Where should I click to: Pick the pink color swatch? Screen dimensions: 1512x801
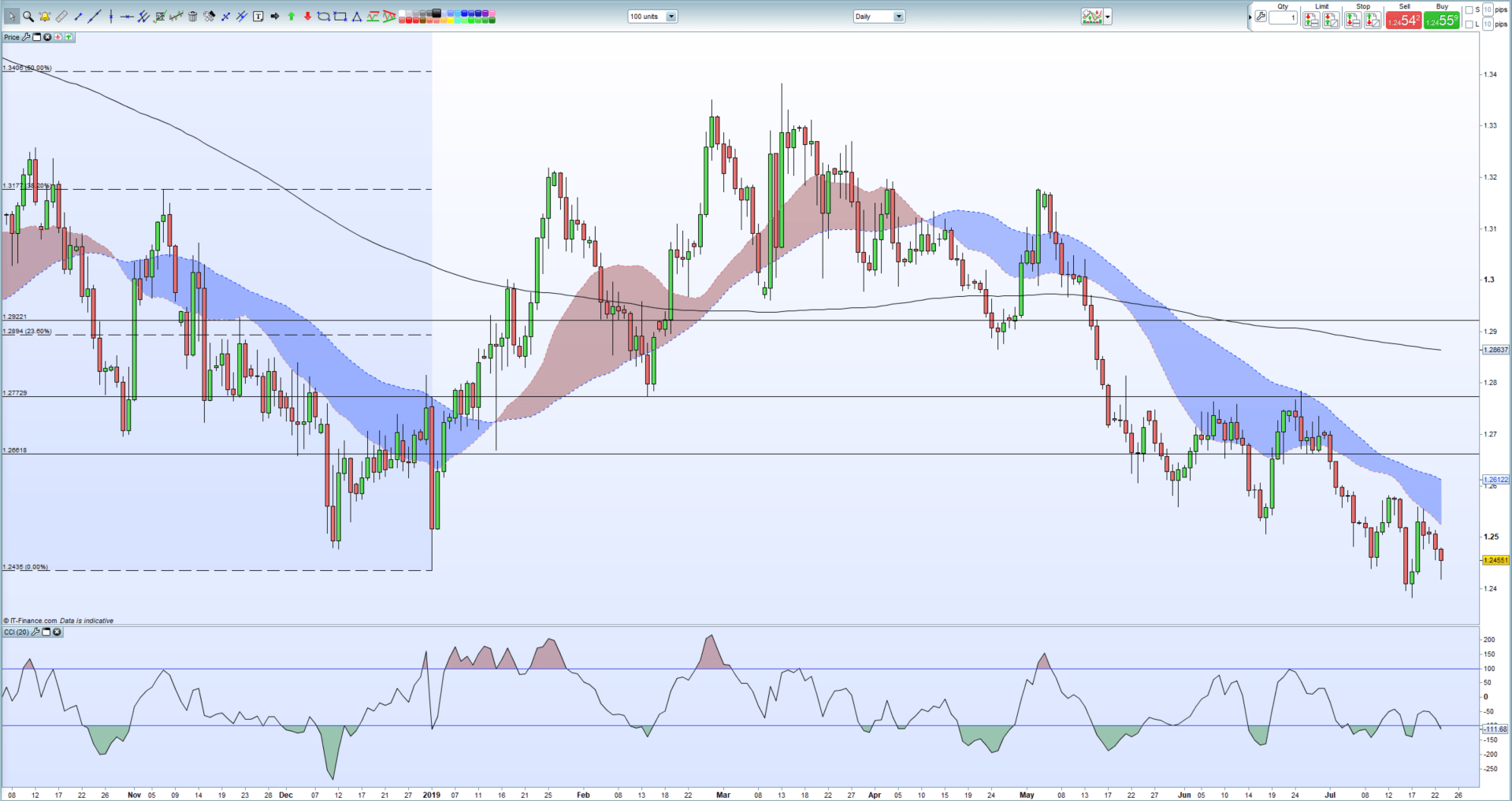click(x=492, y=13)
